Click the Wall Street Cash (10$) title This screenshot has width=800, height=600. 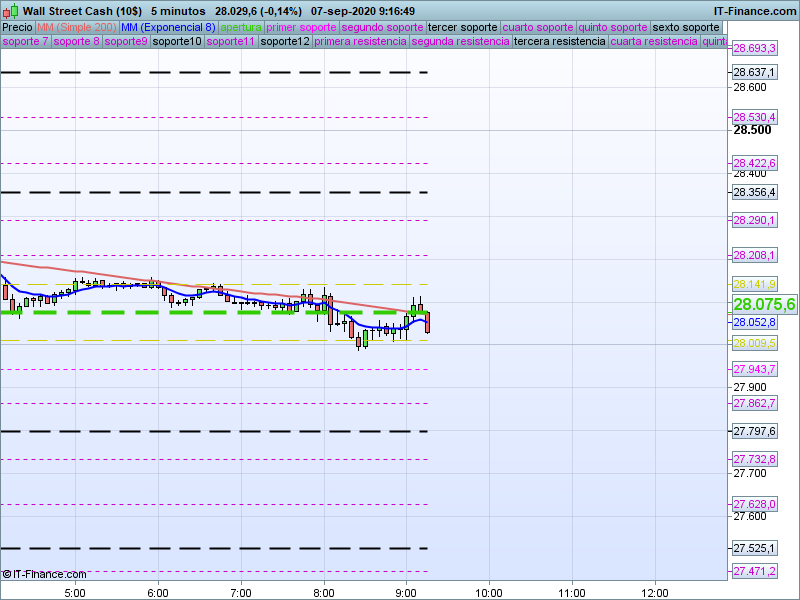pos(82,11)
